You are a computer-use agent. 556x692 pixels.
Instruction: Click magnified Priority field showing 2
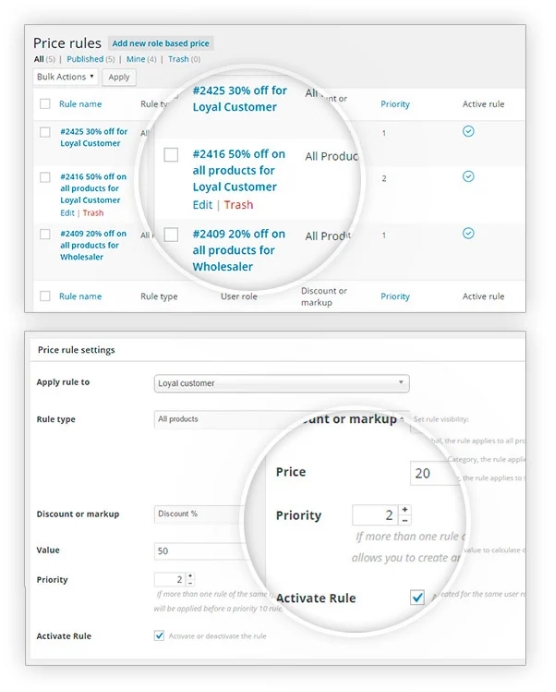(375, 515)
